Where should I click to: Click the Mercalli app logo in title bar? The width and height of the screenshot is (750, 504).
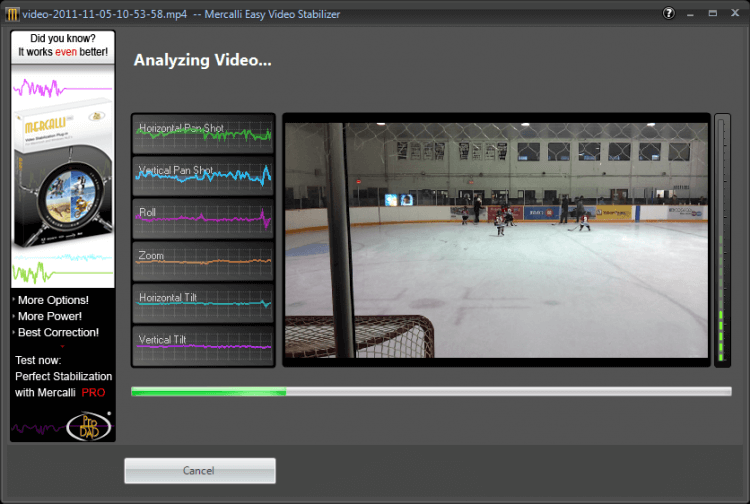(x=12, y=14)
